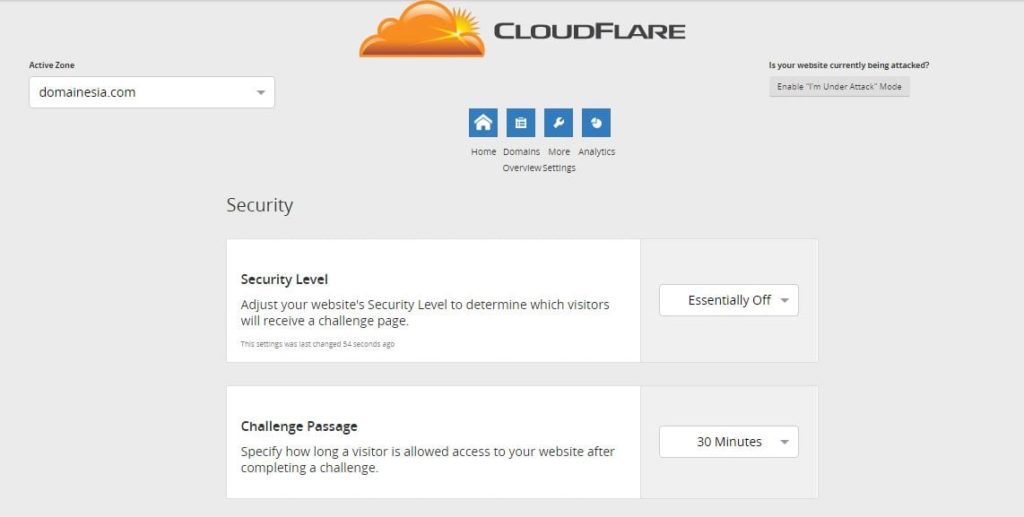Click the Home label under the icons
1024x517 pixels.
pos(483,152)
